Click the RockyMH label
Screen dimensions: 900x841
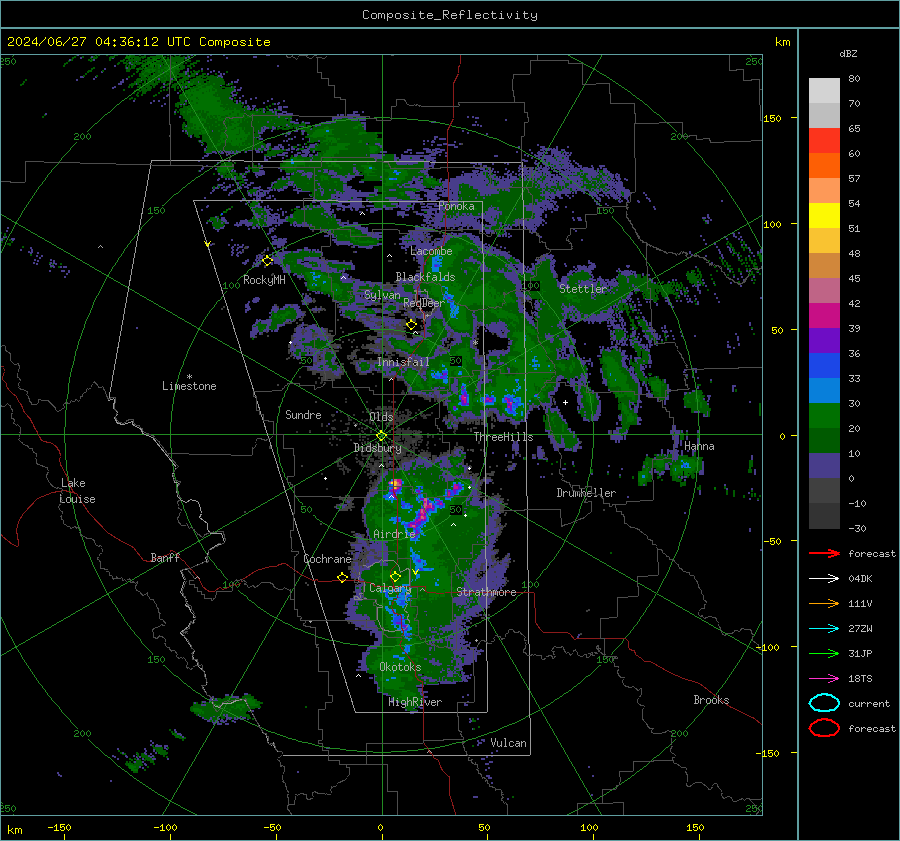pyautogui.click(x=264, y=280)
